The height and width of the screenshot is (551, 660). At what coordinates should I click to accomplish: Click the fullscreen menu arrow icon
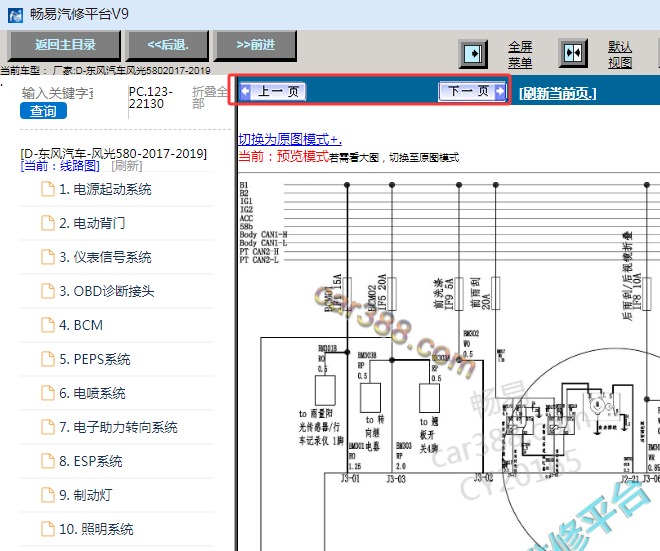coord(473,54)
